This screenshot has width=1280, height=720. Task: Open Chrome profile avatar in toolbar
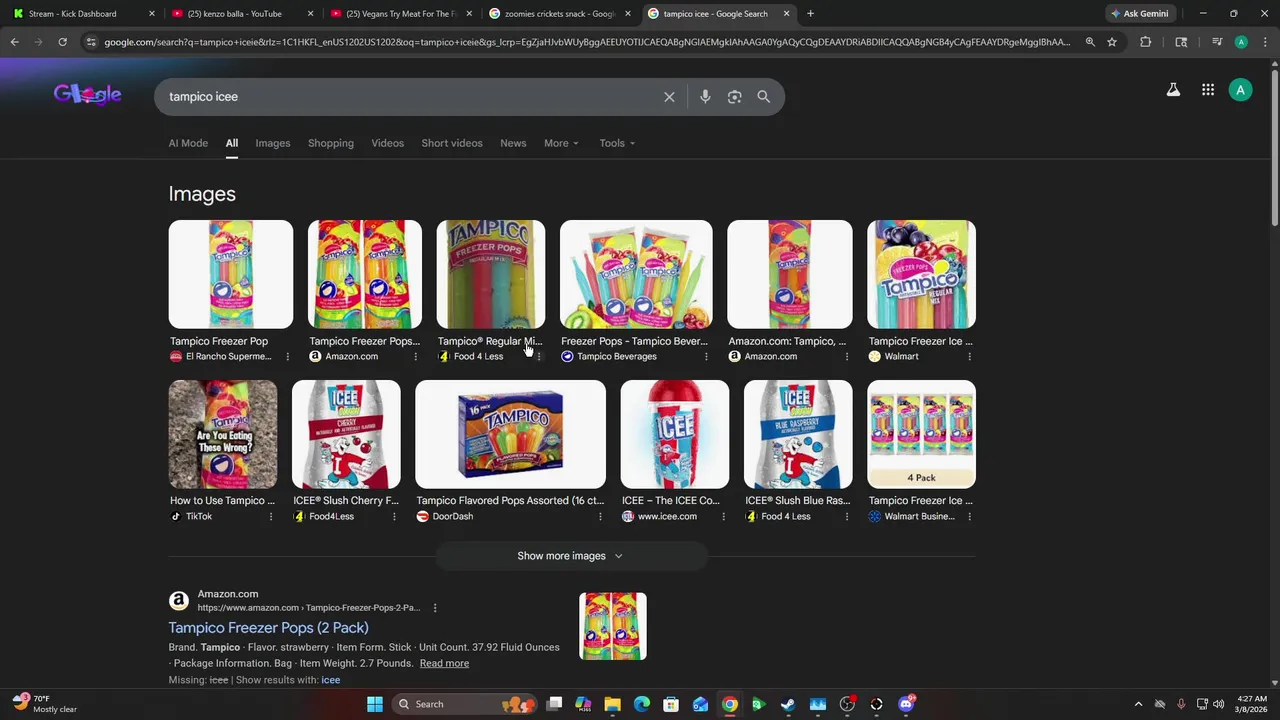(1241, 42)
